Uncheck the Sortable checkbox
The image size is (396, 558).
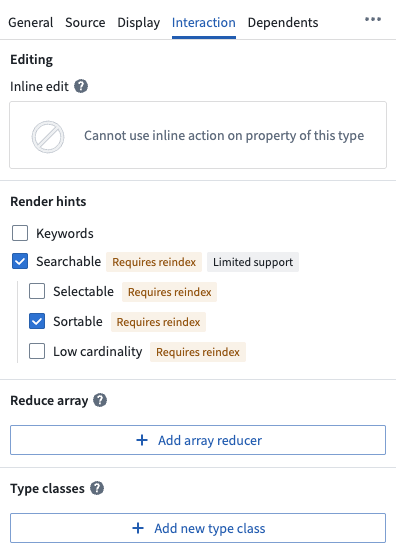pyautogui.click(x=37, y=321)
